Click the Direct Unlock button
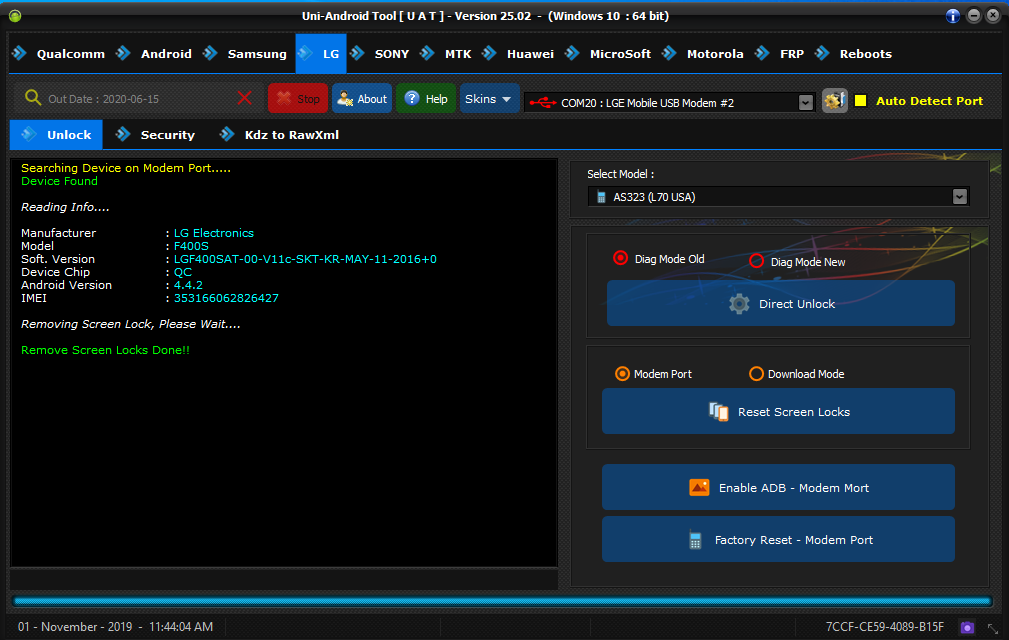Screen dimensions: 1009x640 pyautogui.click(x=781, y=303)
